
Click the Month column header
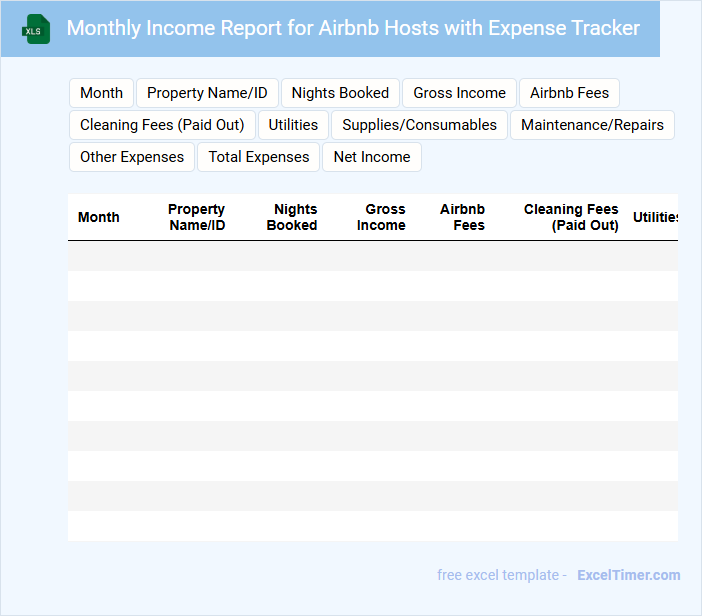pyautogui.click(x=99, y=217)
